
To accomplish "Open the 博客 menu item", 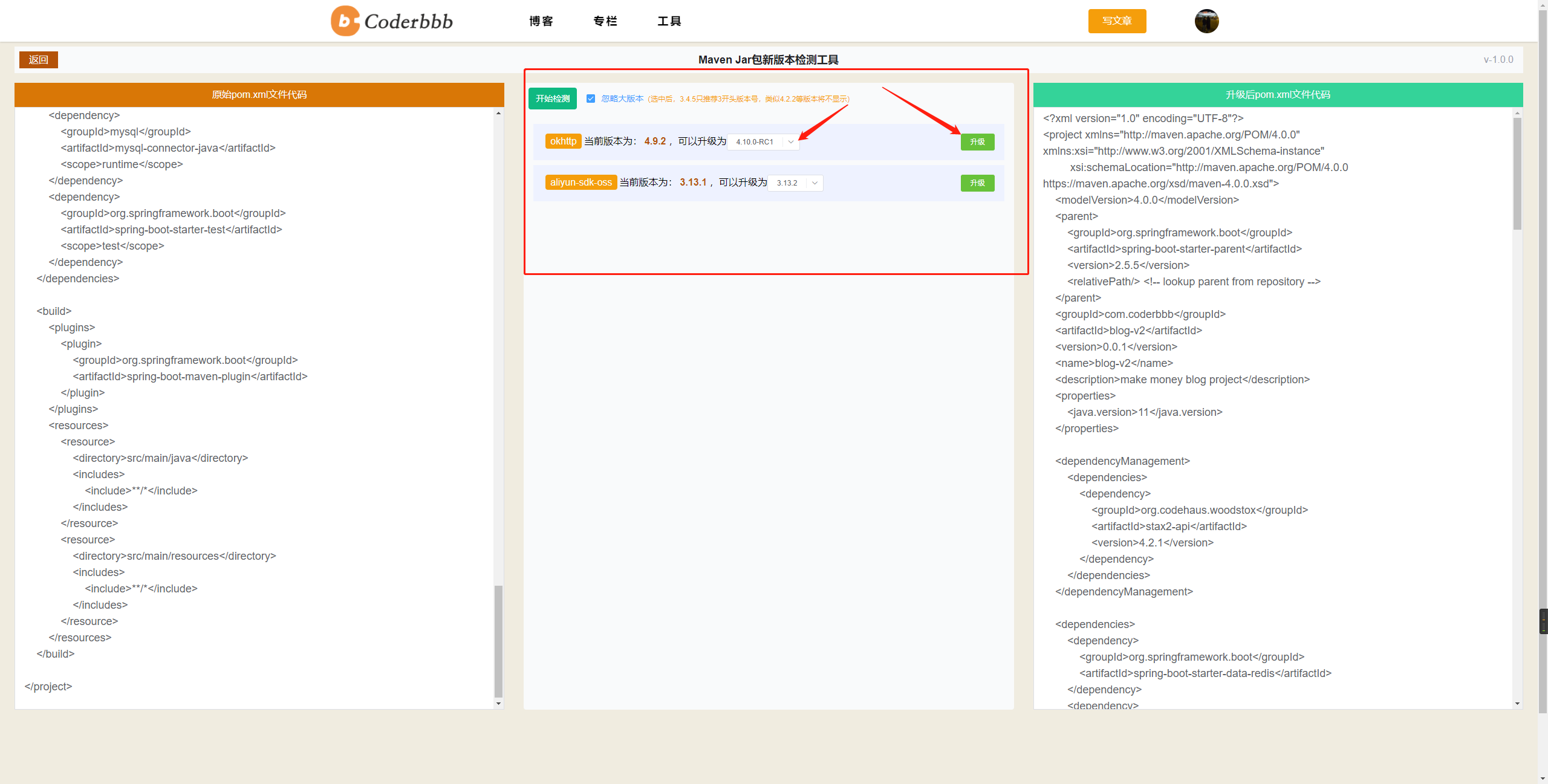I will [541, 21].
